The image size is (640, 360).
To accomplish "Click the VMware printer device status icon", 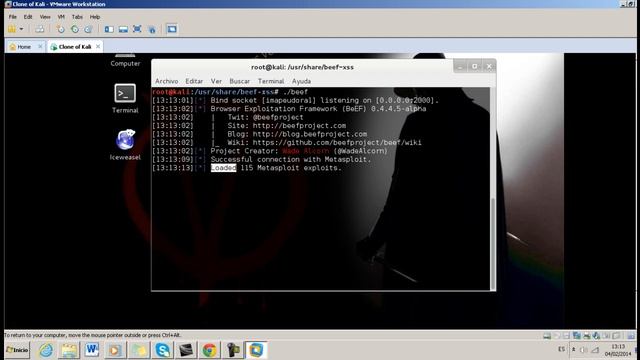I will (586, 336).
